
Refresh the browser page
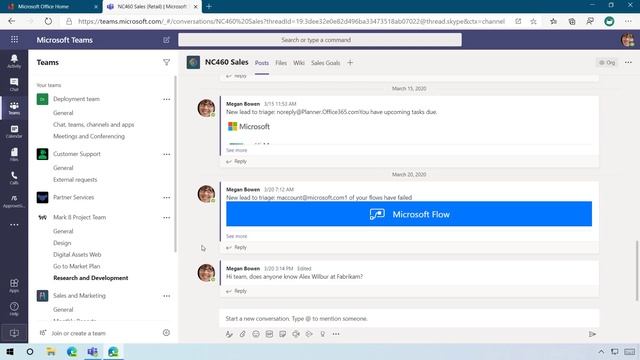click(48, 21)
